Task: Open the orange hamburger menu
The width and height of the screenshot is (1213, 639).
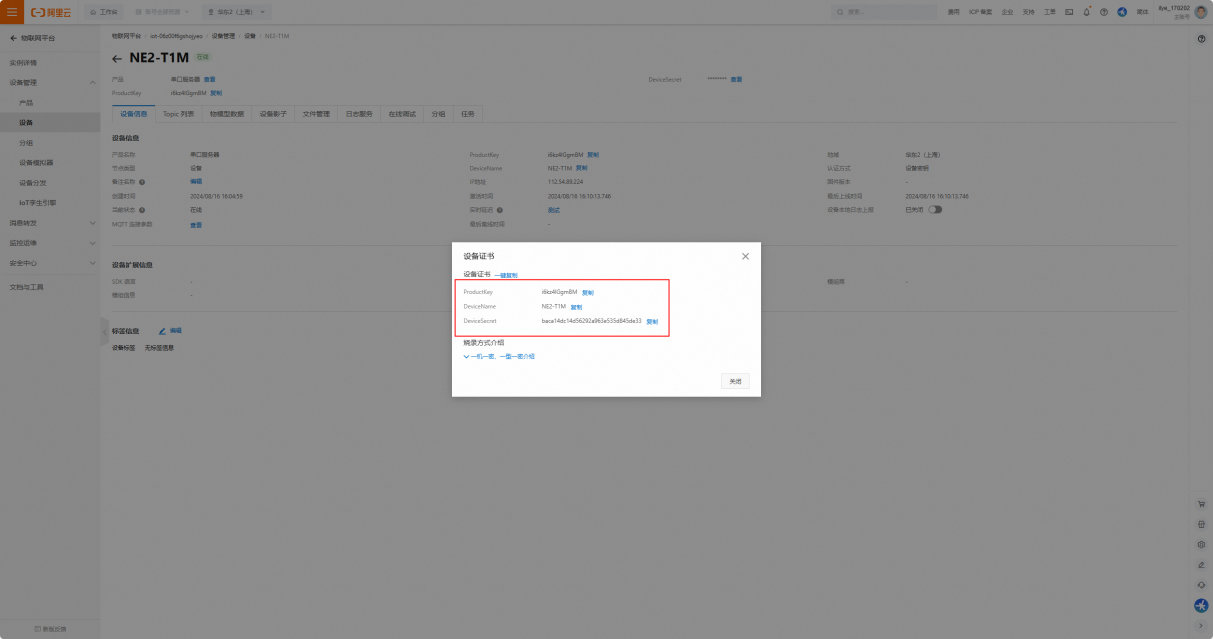Action: (x=12, y=12)
